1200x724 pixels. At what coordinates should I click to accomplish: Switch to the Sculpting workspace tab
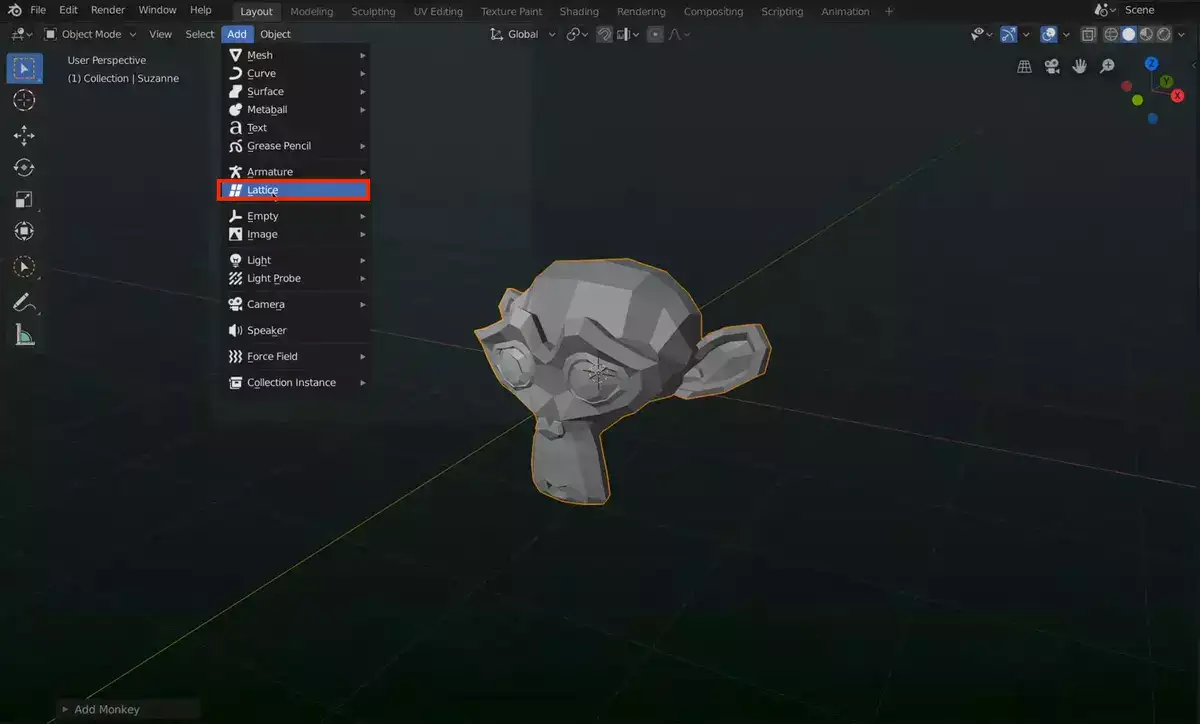(x=373, y=11)
